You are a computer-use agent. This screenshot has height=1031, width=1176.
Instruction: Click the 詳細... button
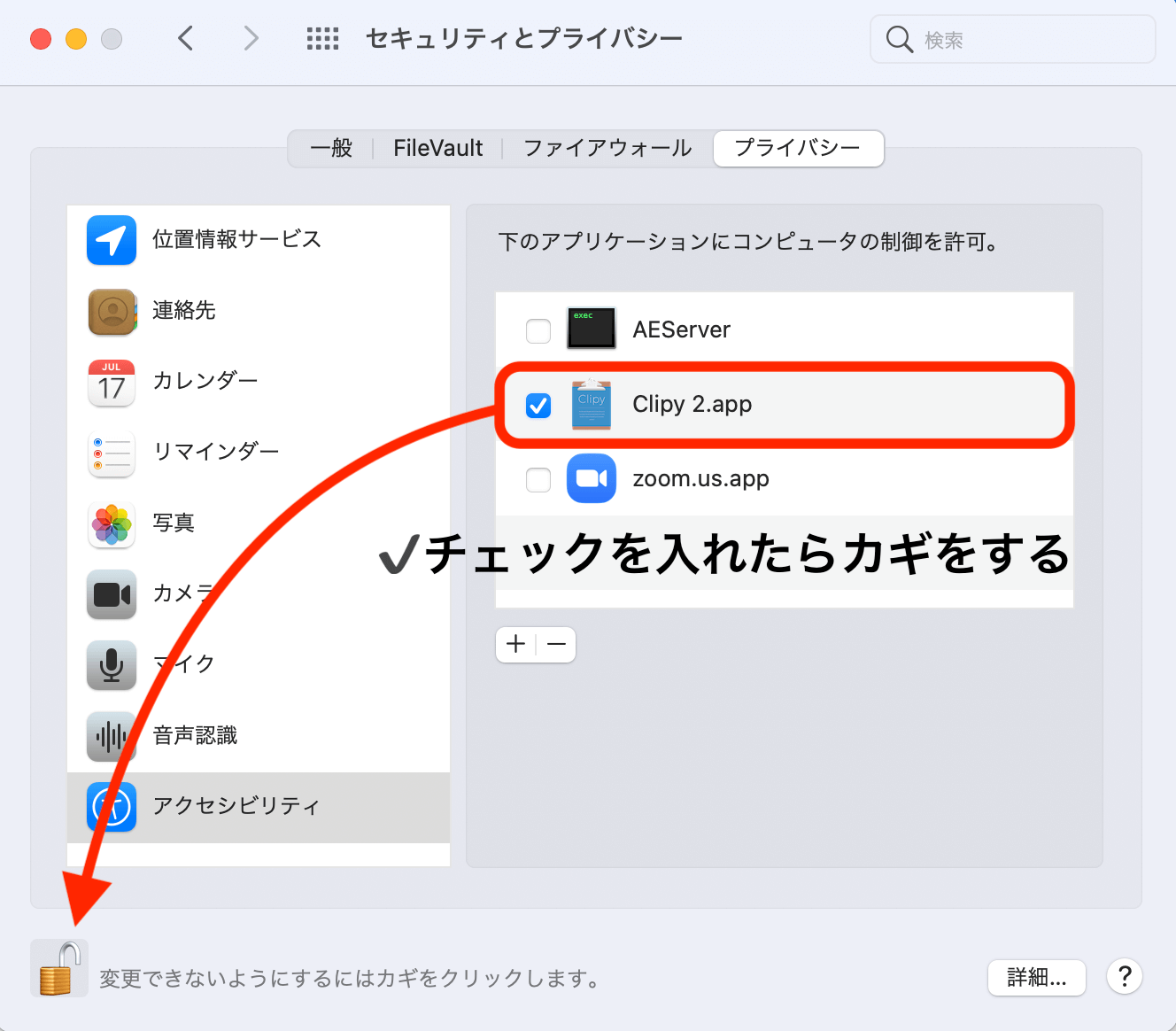click(1036, 977)
